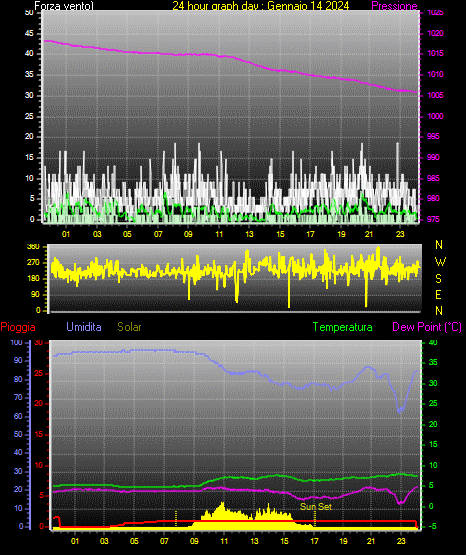The width and height of the screenshot is (466, 555).
Task: Click the W wind direction letter
Action: click(x=440, y=262)
